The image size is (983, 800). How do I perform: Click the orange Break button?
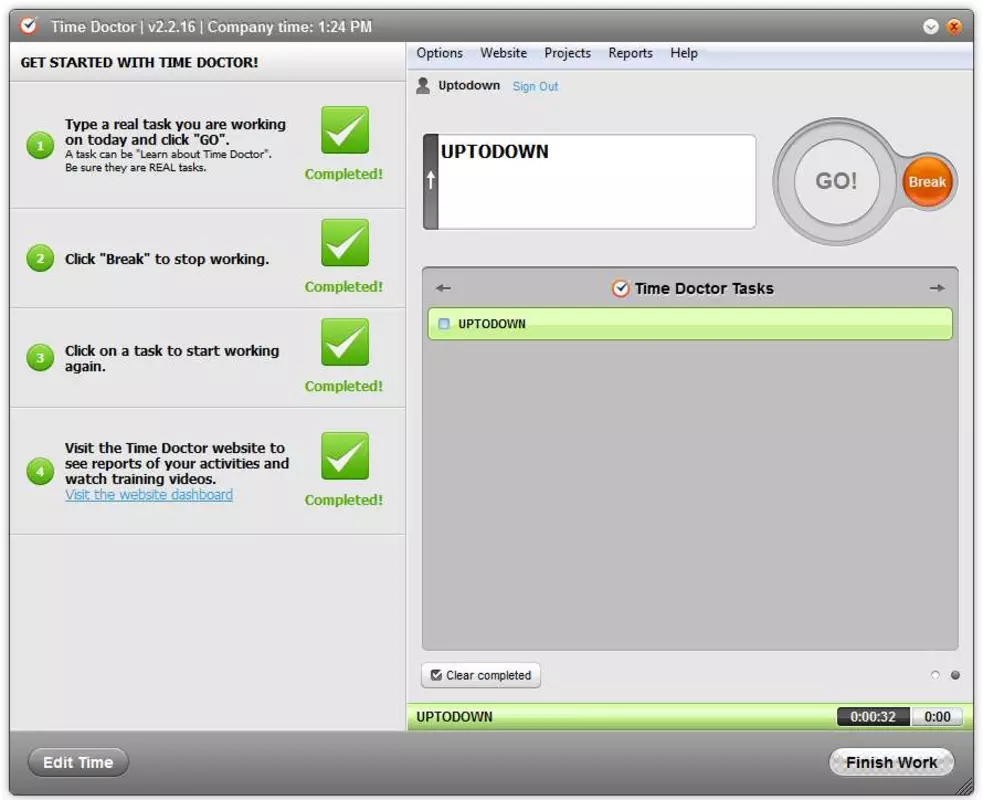coord(927,182)
